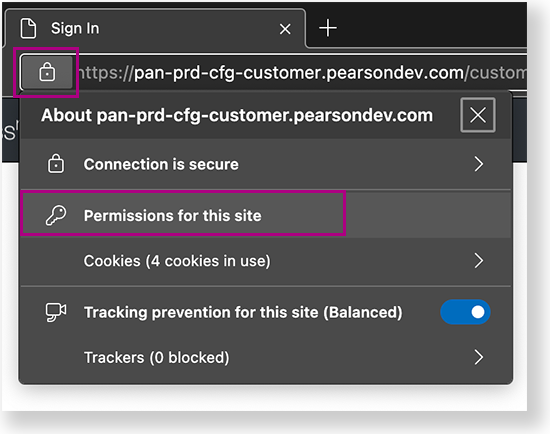Screen dimensions: 550x434
Task: Click the padlock icon beside Connection is secure
Action: [x=56, y=164]
